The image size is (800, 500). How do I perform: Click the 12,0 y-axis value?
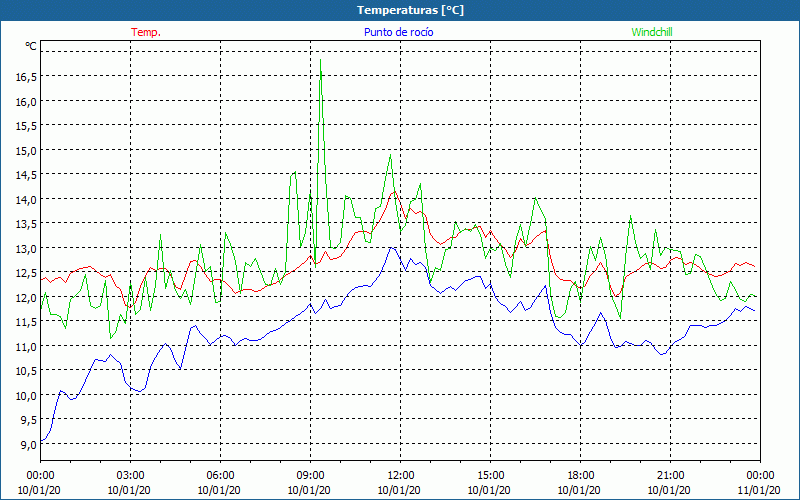tap(27, 297)
